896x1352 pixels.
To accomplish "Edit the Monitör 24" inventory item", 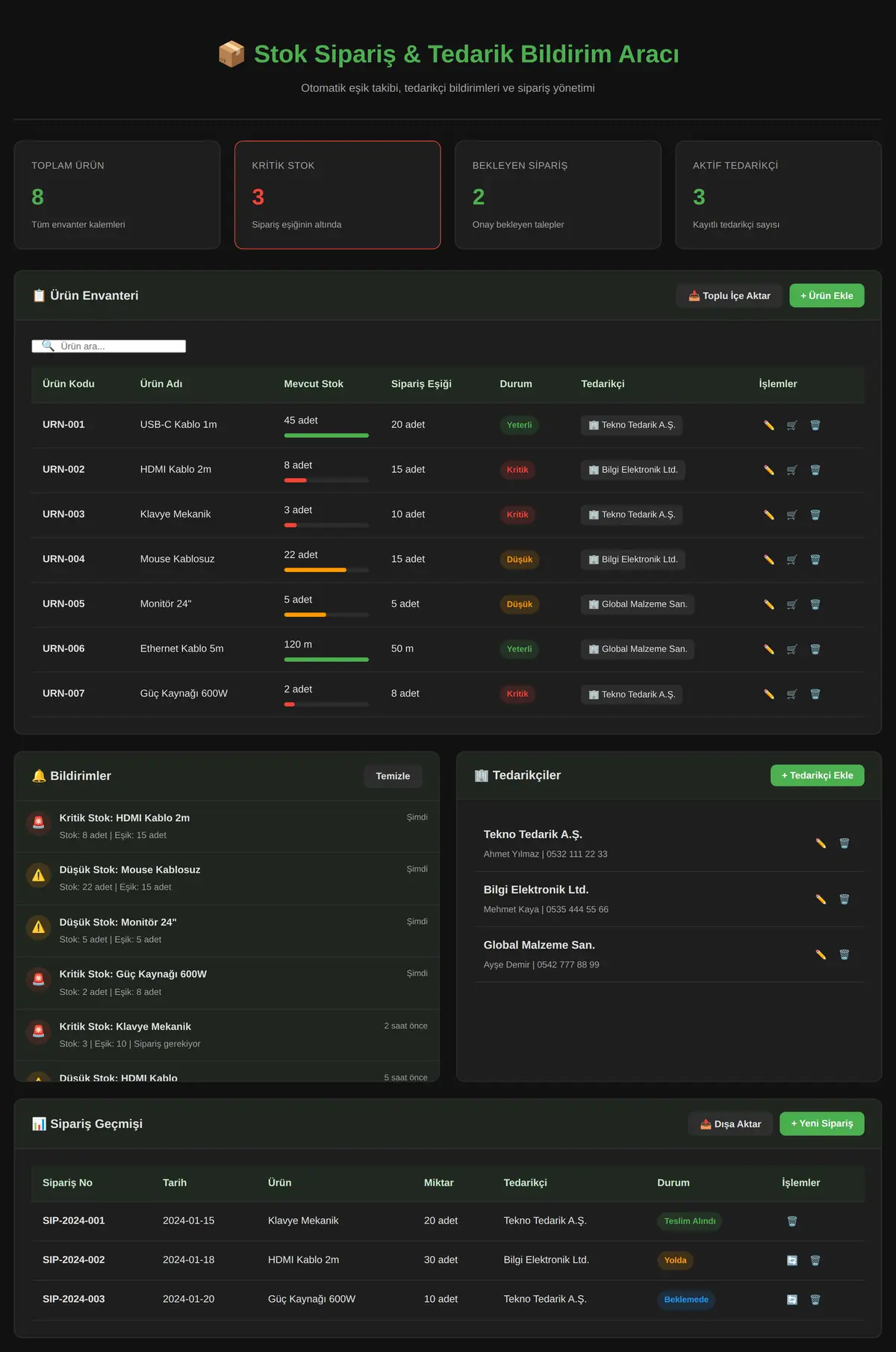I will [x=769, y=604].
